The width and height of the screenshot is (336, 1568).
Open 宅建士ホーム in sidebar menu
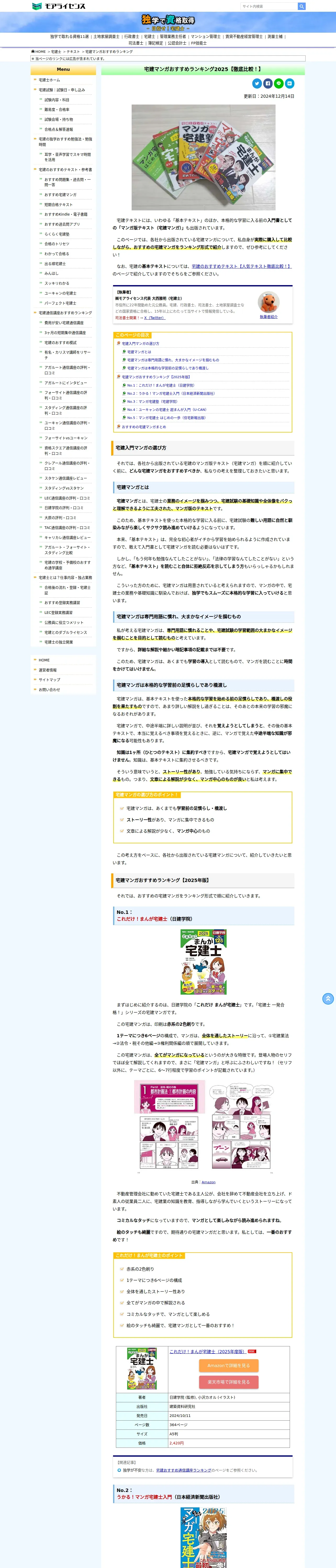tap(49, 80)
